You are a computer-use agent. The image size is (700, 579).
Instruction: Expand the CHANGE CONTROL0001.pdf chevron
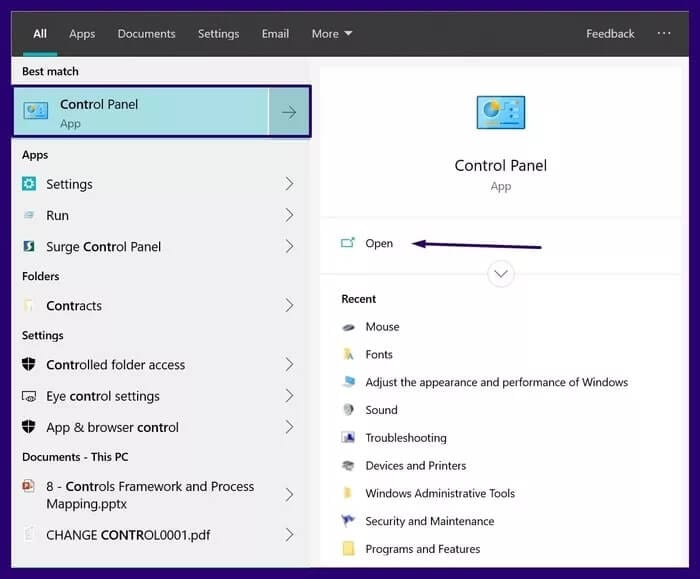(289, 534)
